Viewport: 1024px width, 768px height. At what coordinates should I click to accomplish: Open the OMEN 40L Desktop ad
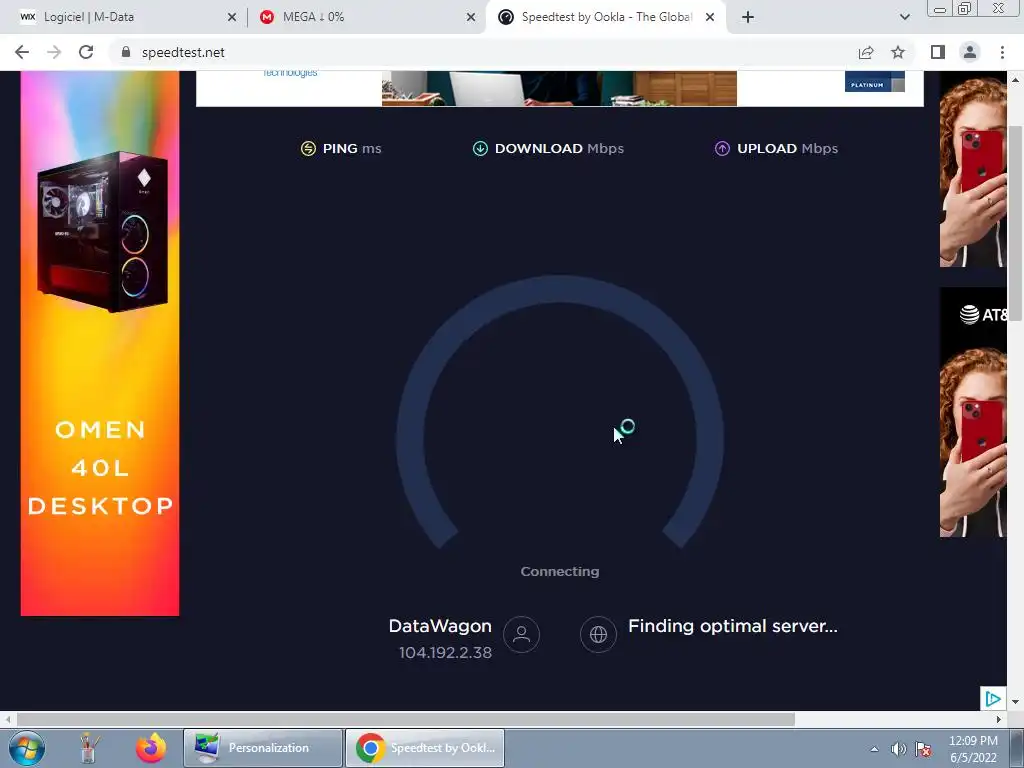pos(100,343)
